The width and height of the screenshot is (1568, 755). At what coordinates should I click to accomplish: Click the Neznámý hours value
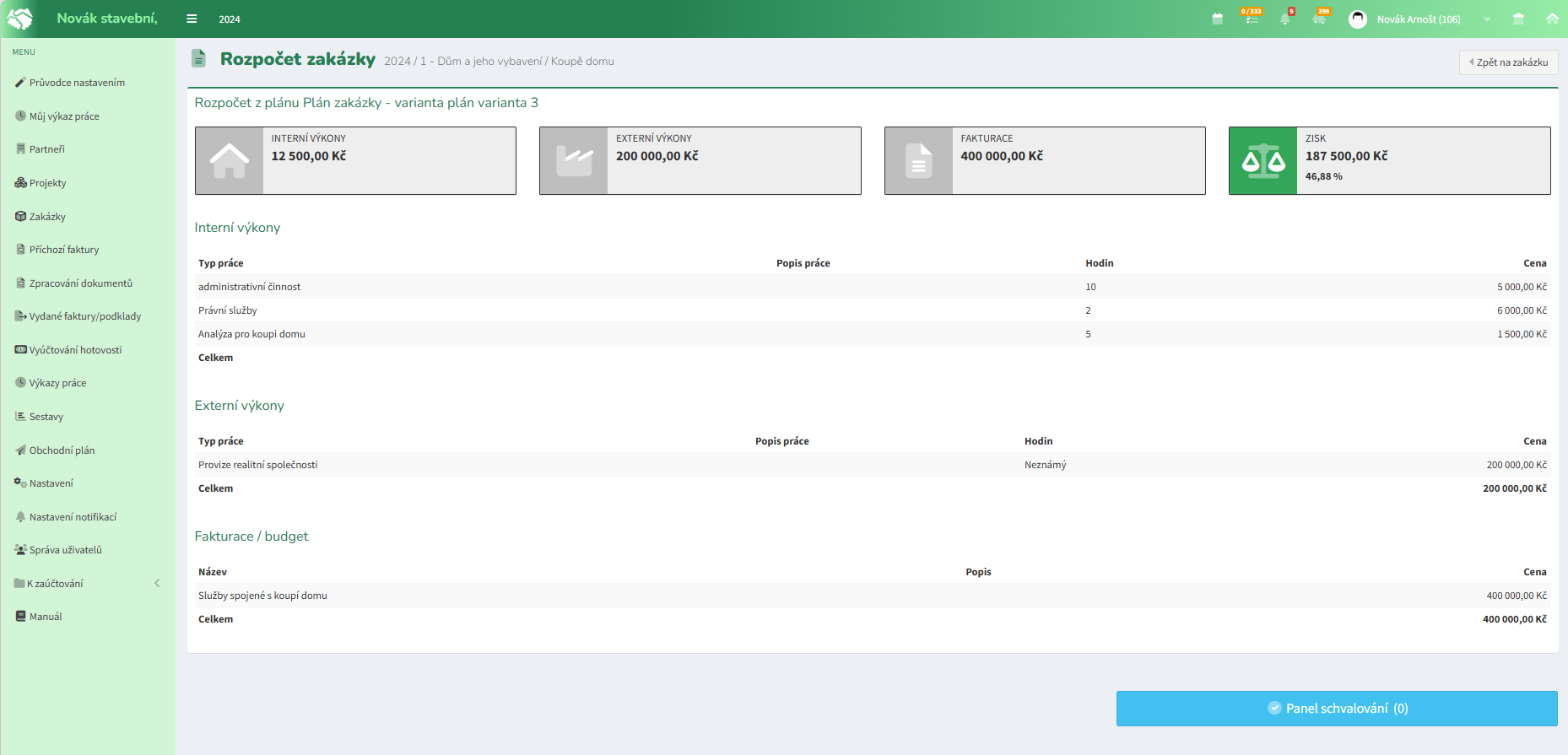tap(1045, 465)
